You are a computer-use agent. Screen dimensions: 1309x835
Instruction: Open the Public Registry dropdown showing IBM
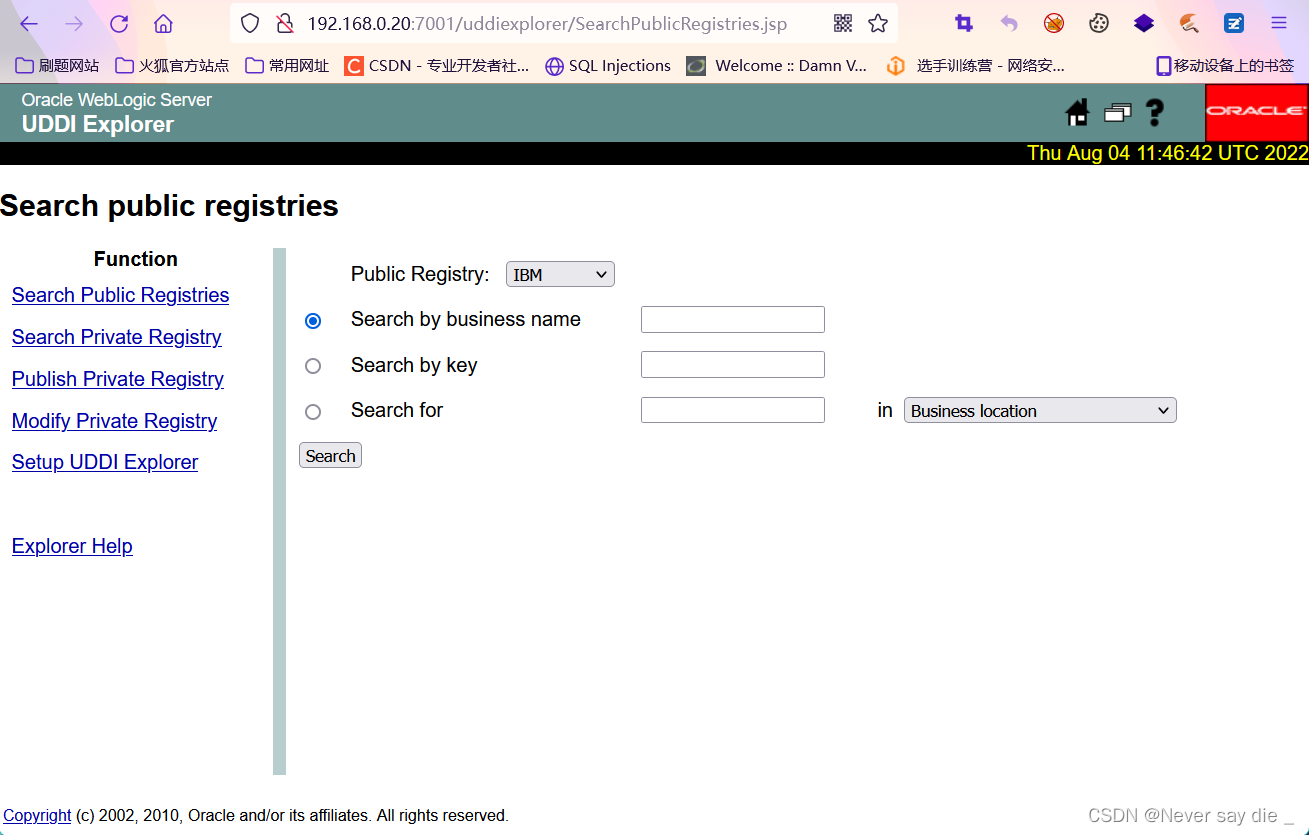point(559,273)
